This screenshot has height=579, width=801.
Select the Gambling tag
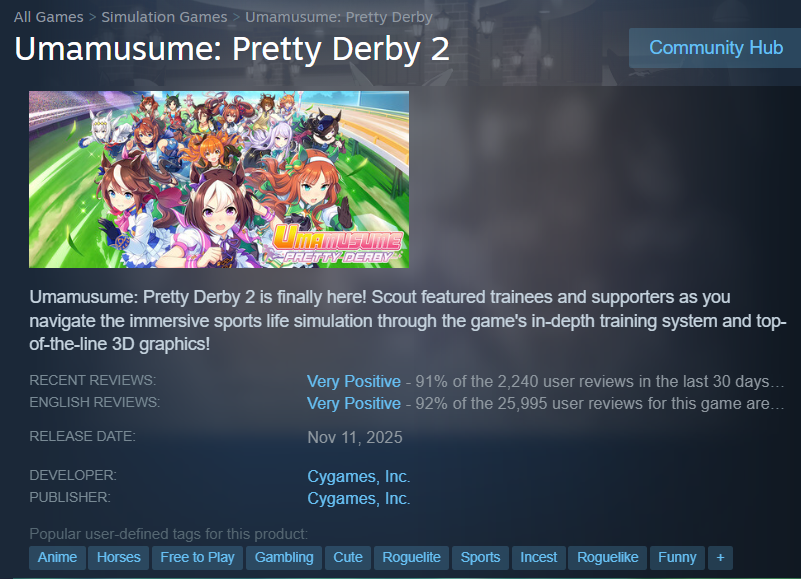pos(284,558)
